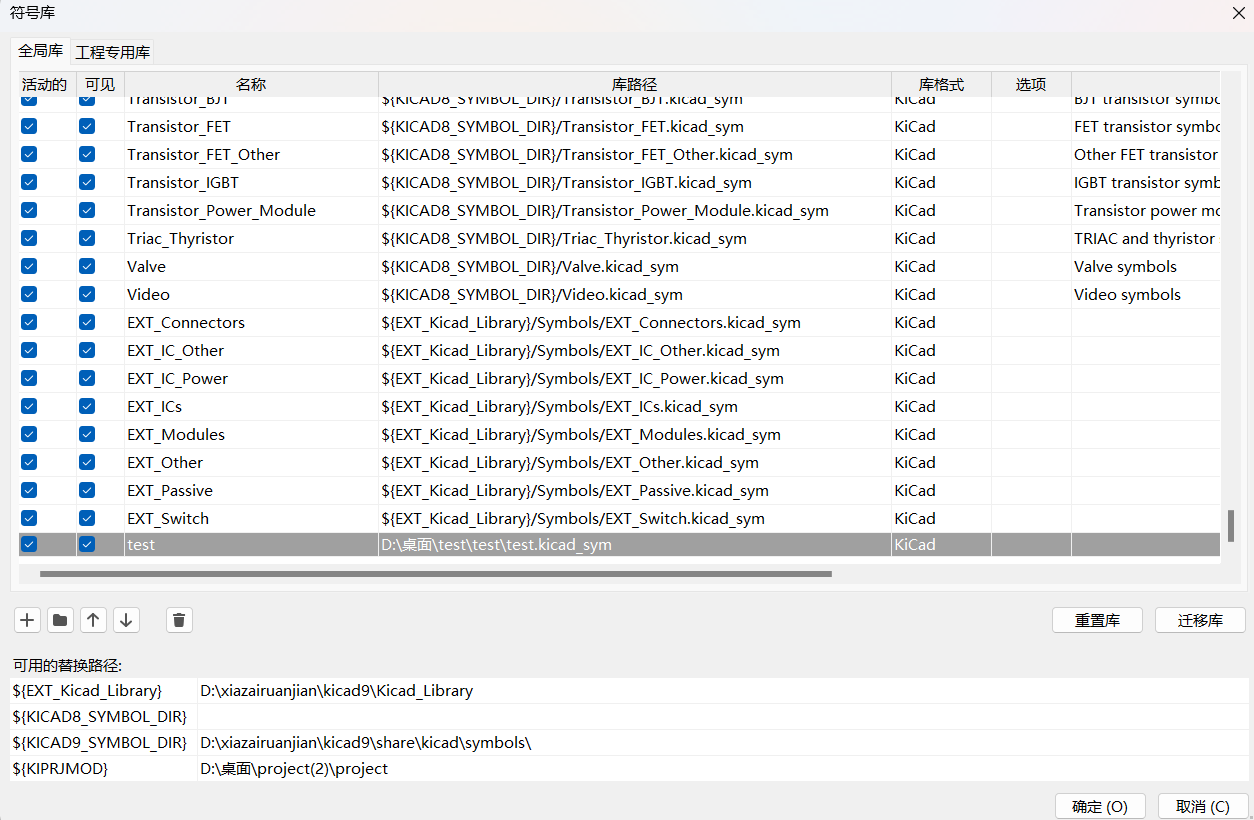Image resolution: width=1254 pixels, height=820 pixels.
Task: Confirm with the 确定 (O) button
Action: coord(1099,806)
